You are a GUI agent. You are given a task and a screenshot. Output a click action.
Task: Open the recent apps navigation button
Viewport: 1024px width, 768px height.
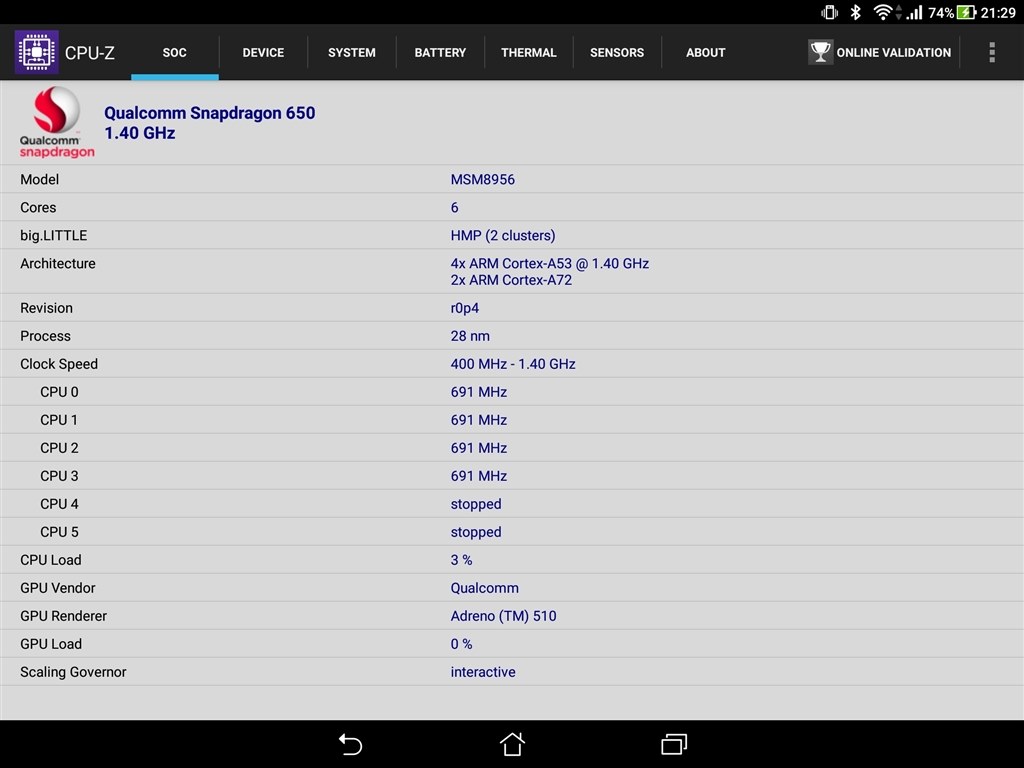674,744
